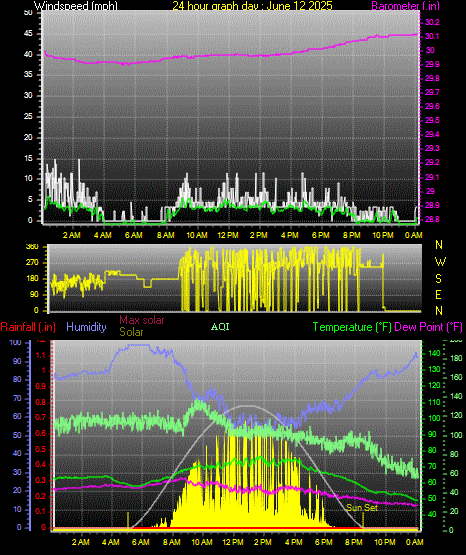The width and height of the screenshot is (466, 555).
Task: Click the 29.2 barometer axis value
Action: [x=432, y=162]
